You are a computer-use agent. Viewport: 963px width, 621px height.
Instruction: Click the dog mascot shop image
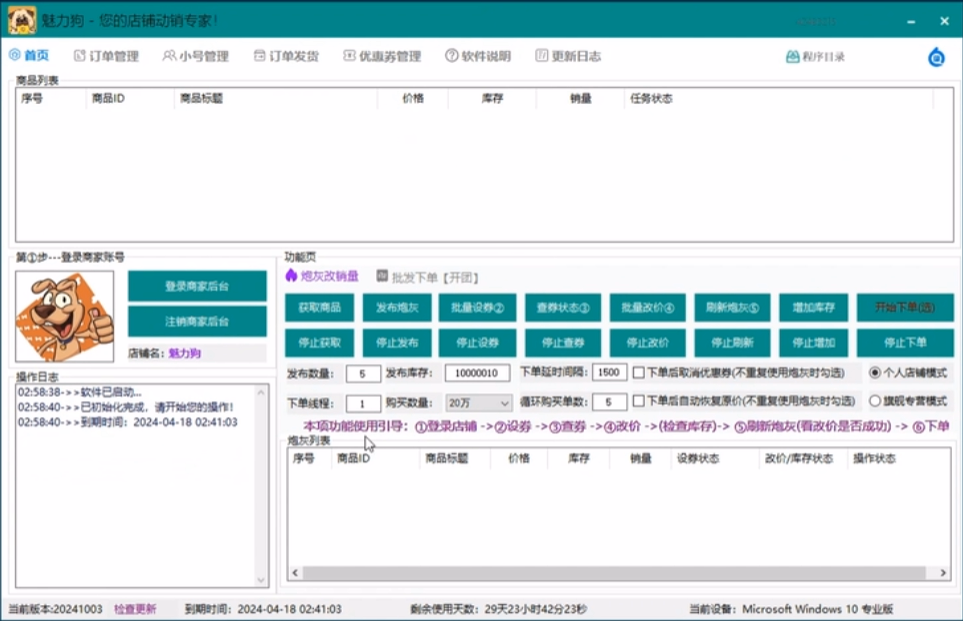[x=64, y=316]
